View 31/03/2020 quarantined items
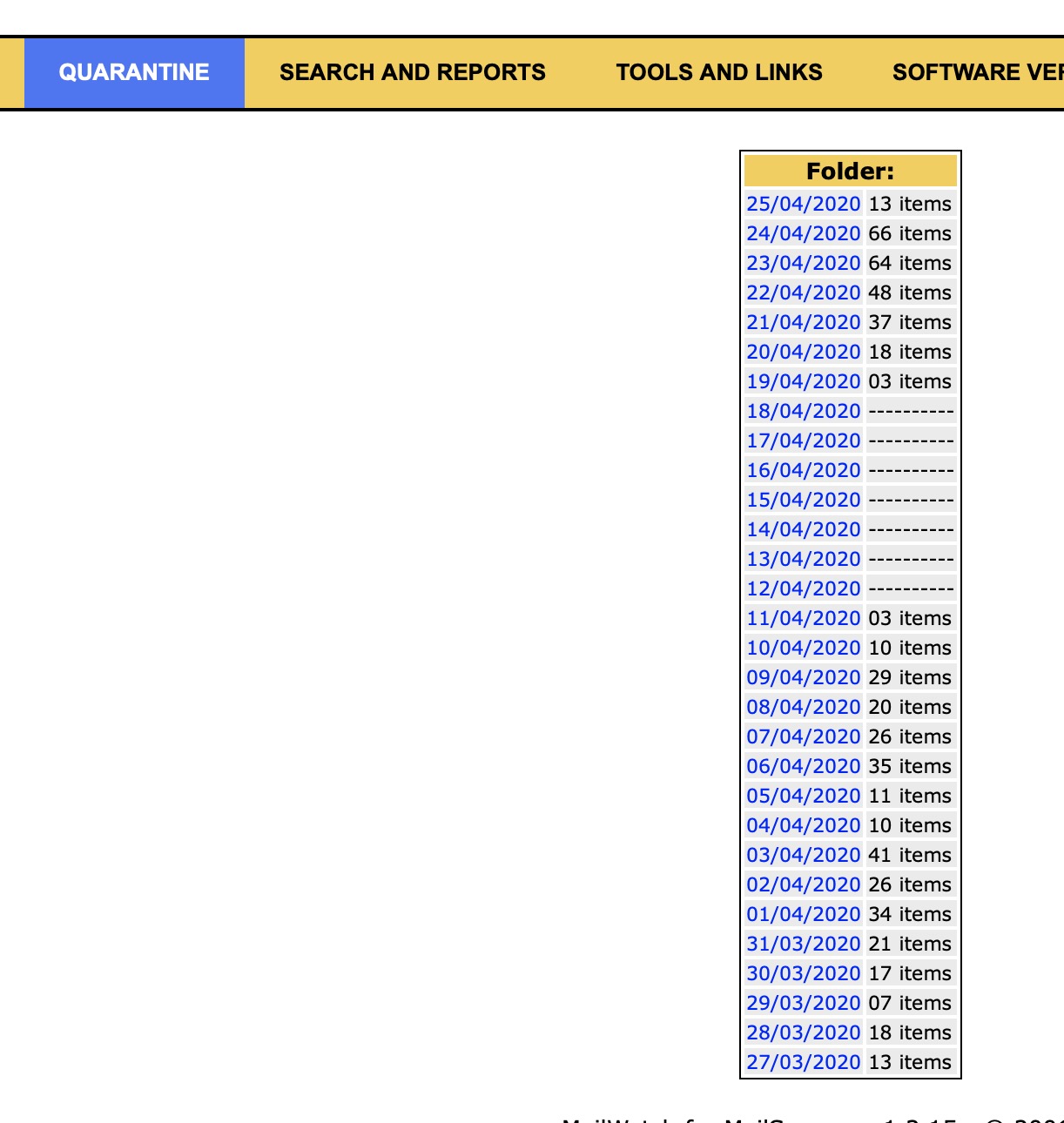The width and height of the screenshot is (1064, 1123). tap(804, 943)
